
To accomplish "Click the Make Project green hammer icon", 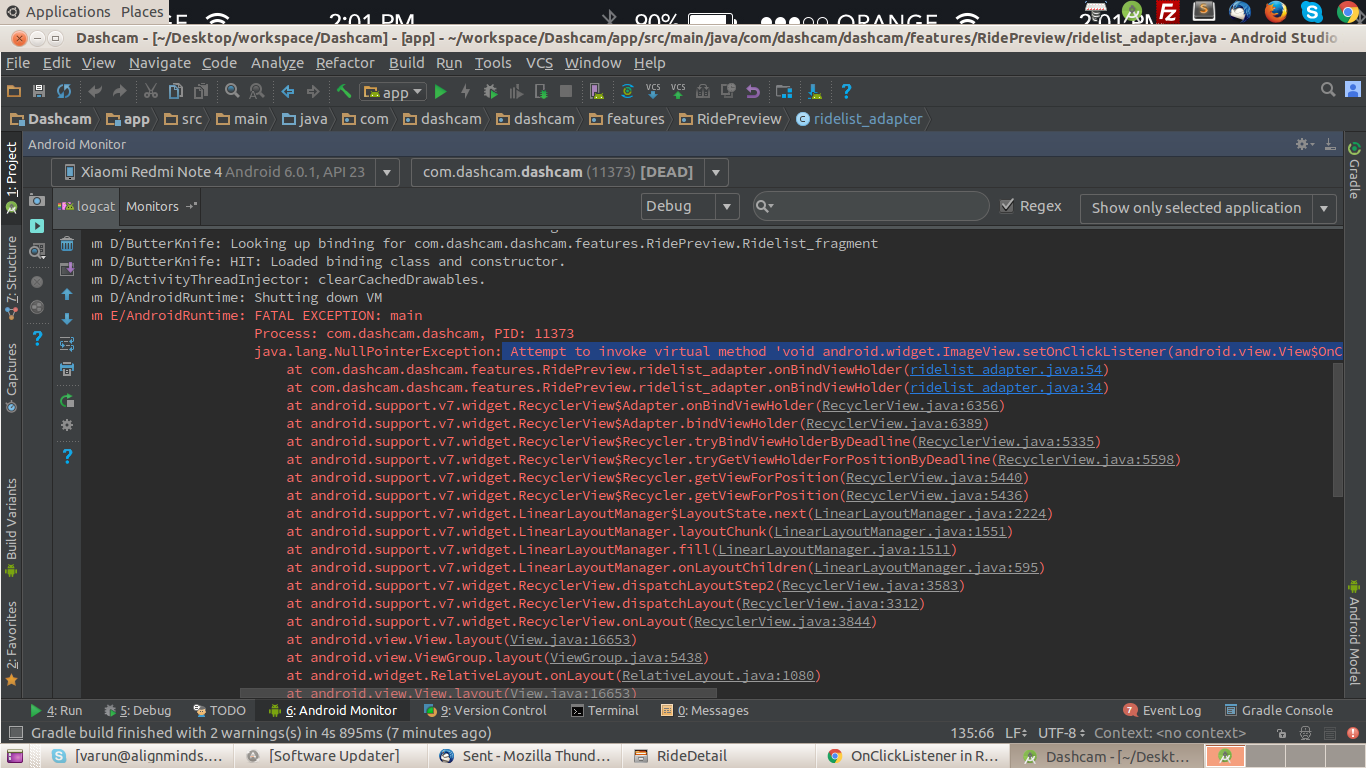I will (344, 91).
